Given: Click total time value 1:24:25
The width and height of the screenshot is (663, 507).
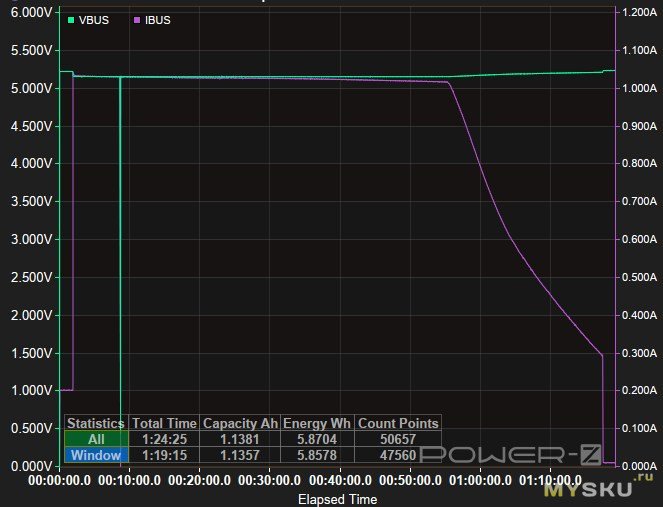Looking at the screenshot, I should pyautogui.click(x=164, y=439).
